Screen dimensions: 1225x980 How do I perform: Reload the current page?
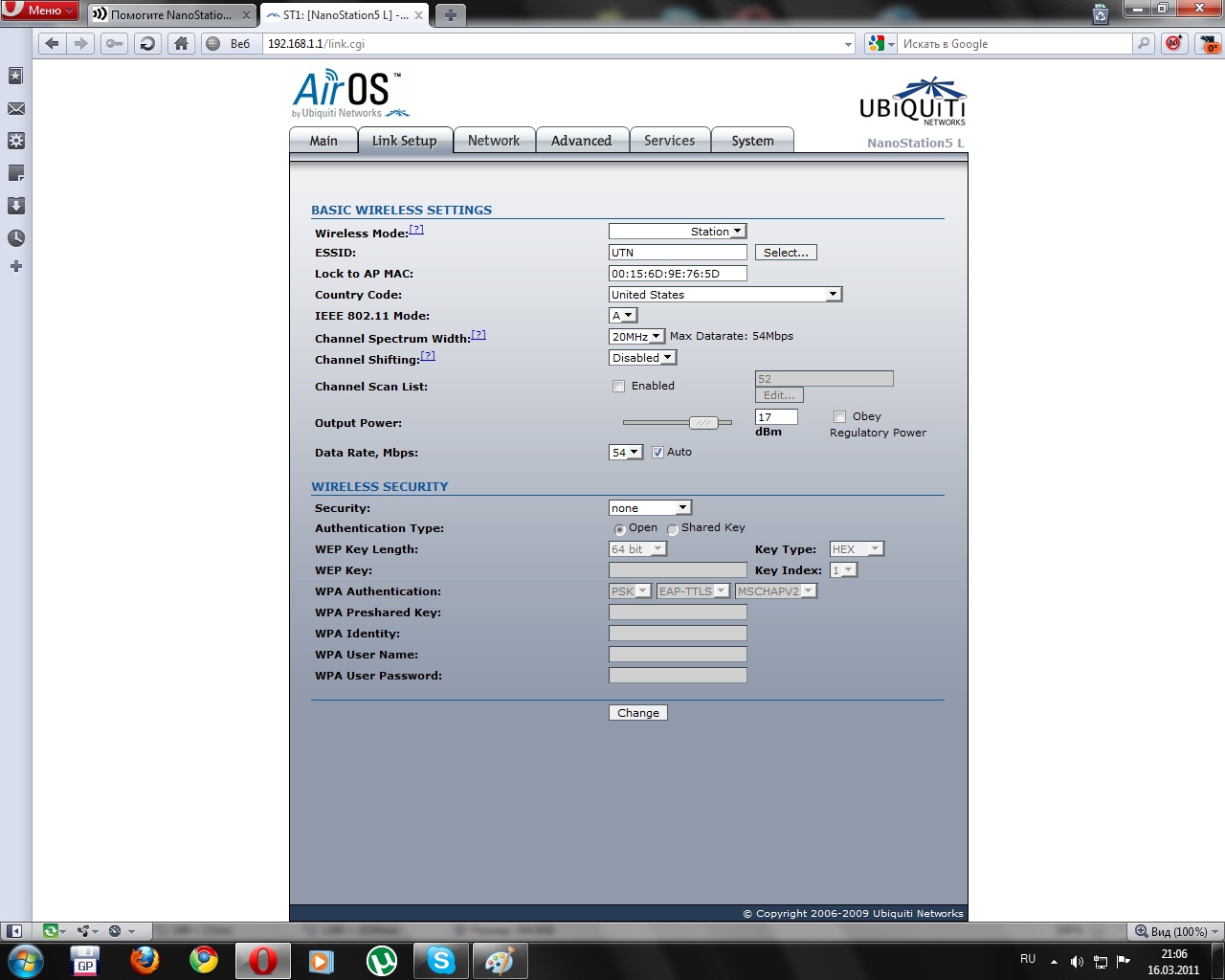click(146, 43)
